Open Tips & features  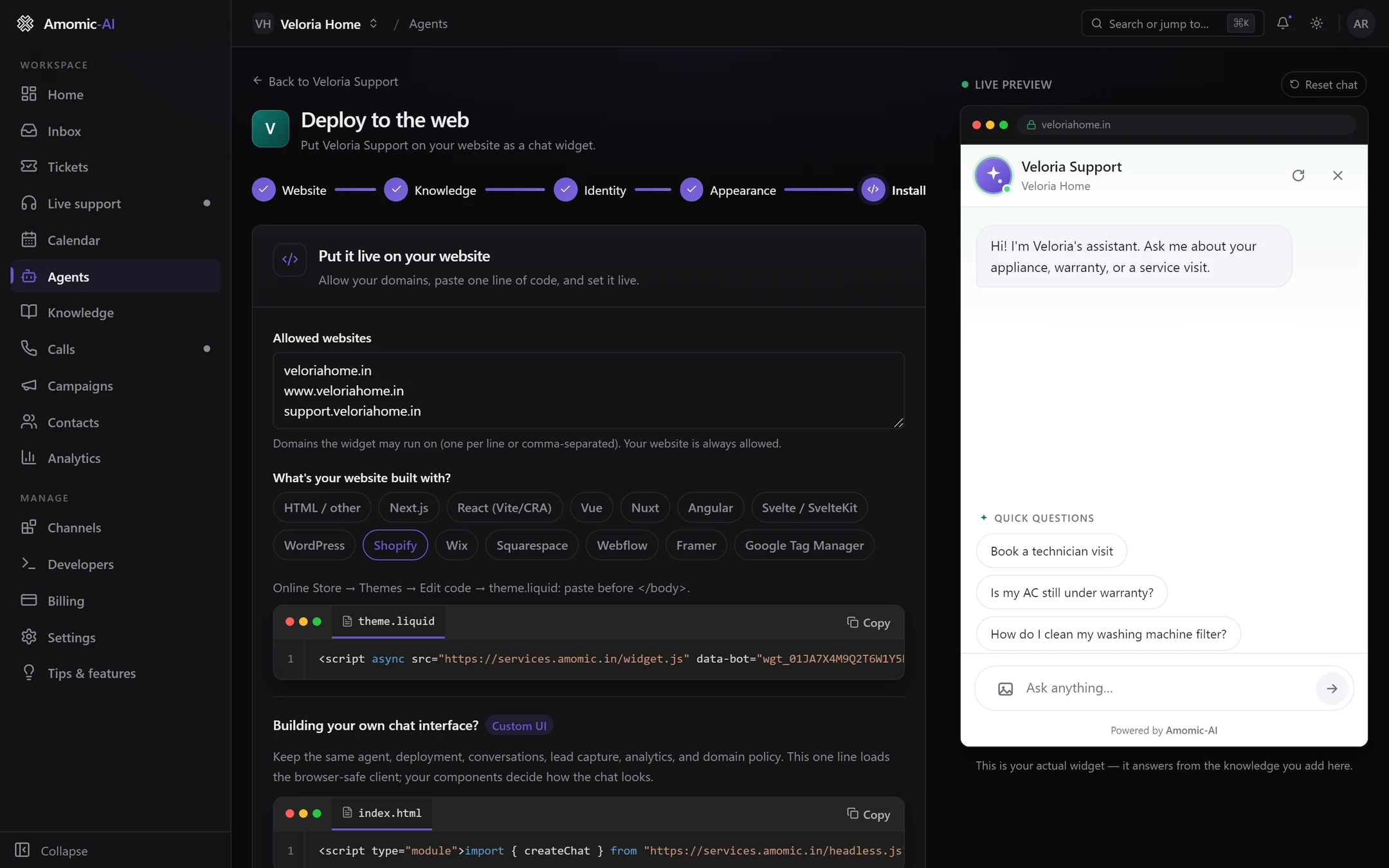(x=116, y=674)
